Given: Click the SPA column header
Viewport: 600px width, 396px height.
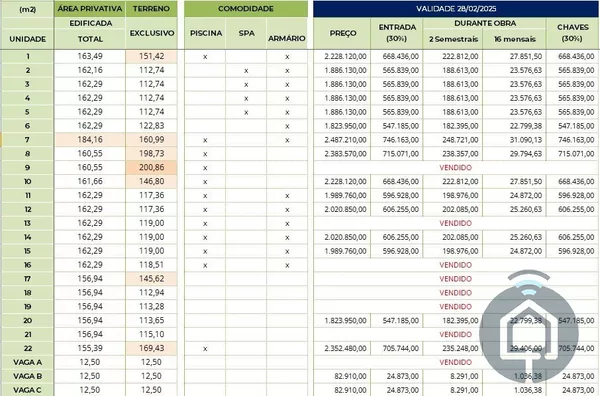Looking at the screenshot, I should coord(246,33).
